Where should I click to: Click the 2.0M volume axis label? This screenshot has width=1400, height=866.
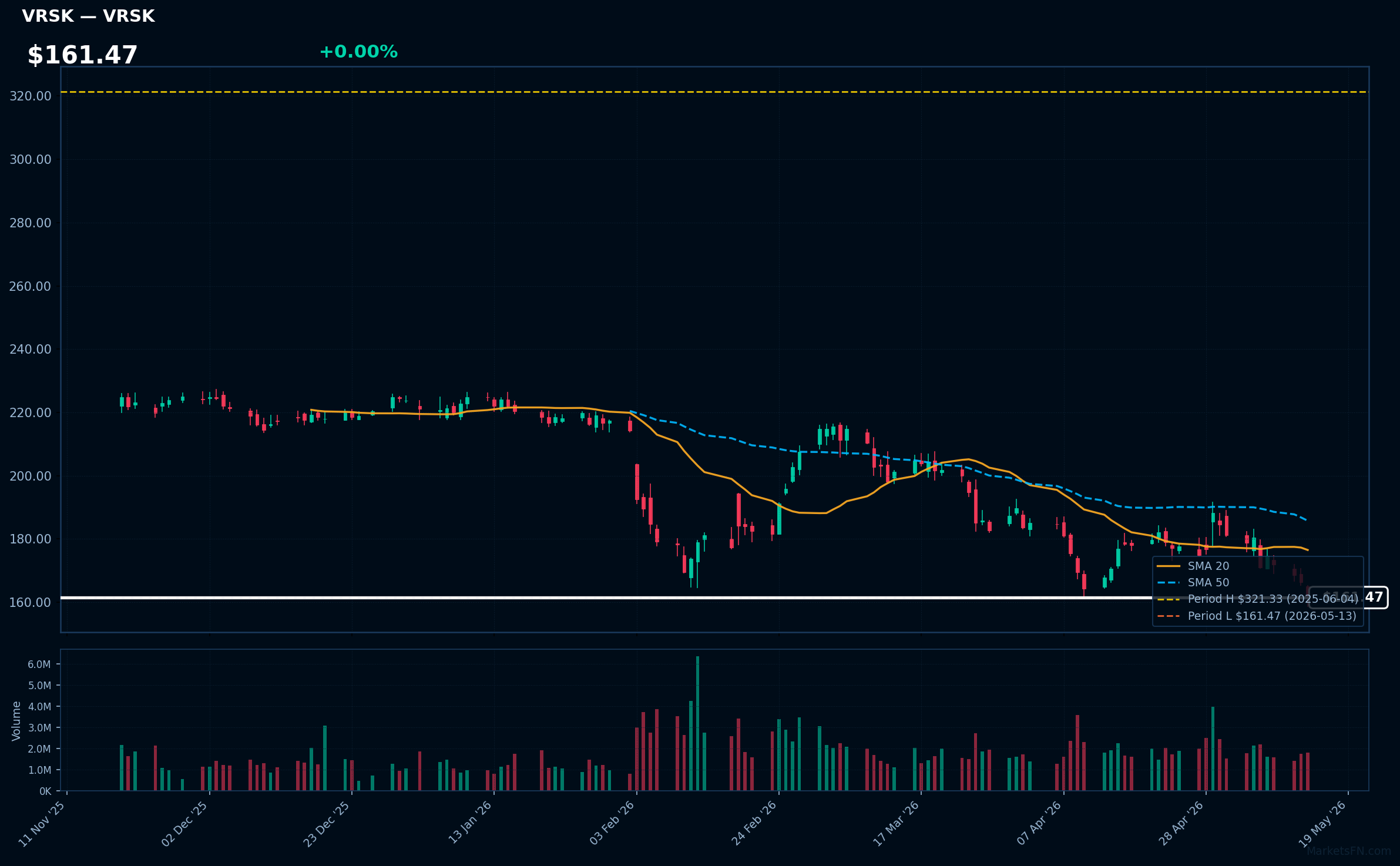coord(39,749)
